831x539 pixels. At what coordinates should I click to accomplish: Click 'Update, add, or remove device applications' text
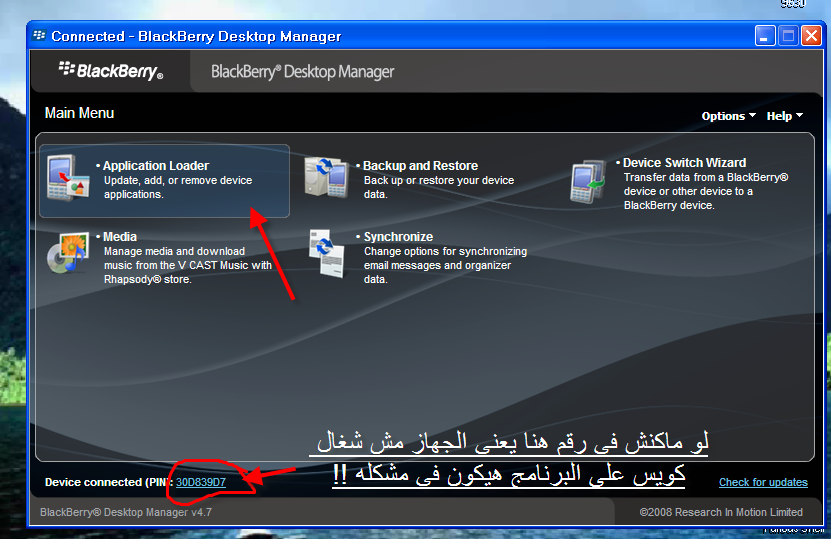coord(178,187)
